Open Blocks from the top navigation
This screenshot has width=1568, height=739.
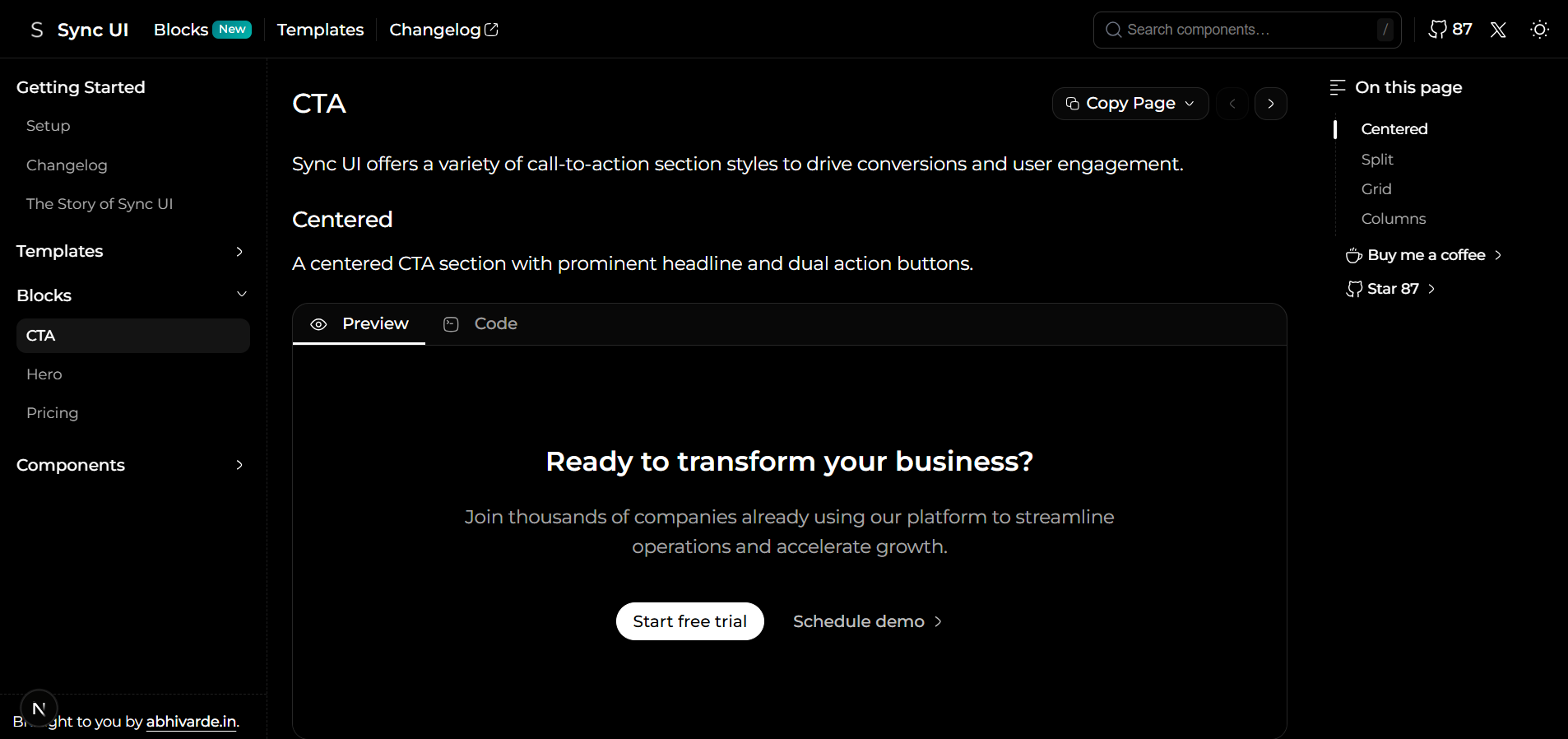180,29
